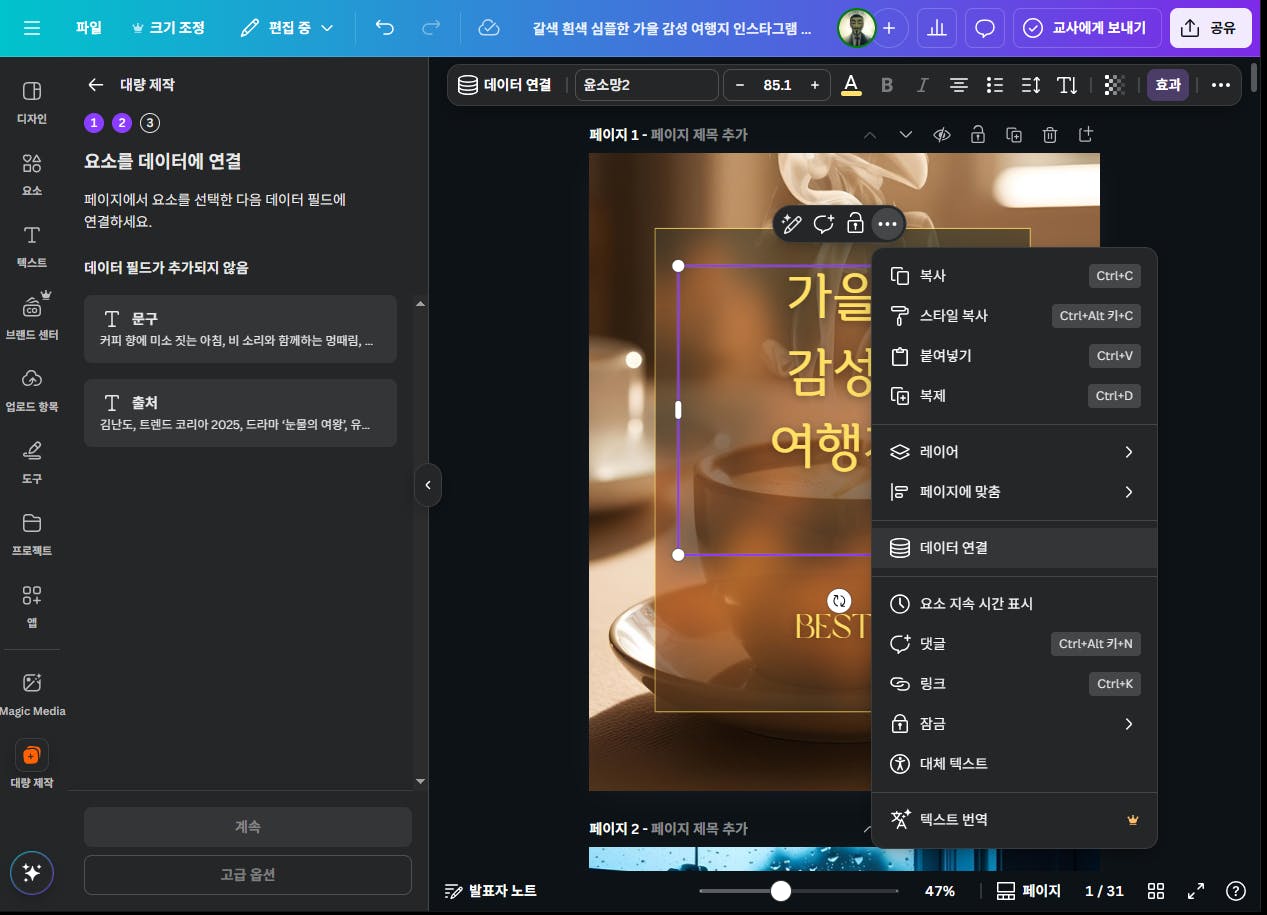The height and width of the screenshot is (915, 1267).
Task: Open the comments speech bubble in header
Action: [x=985, y=28]
